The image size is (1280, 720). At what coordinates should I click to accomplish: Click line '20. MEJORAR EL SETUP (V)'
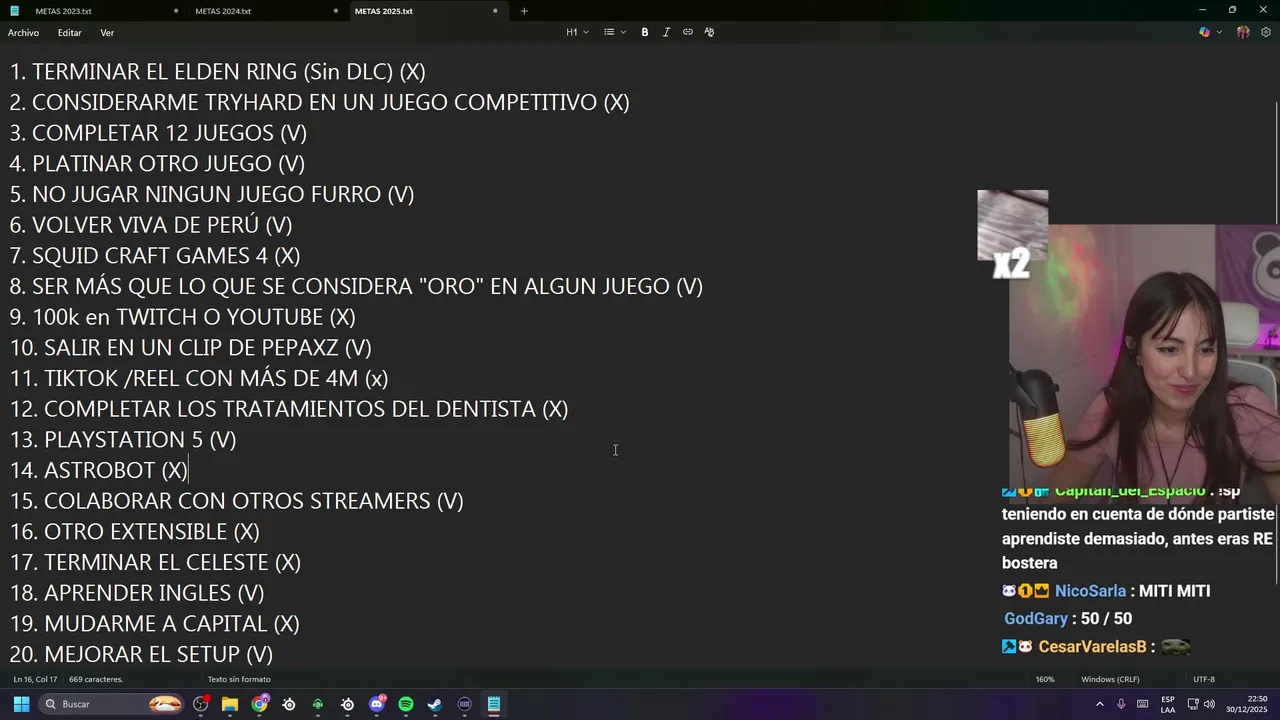[x=141, y=654]
